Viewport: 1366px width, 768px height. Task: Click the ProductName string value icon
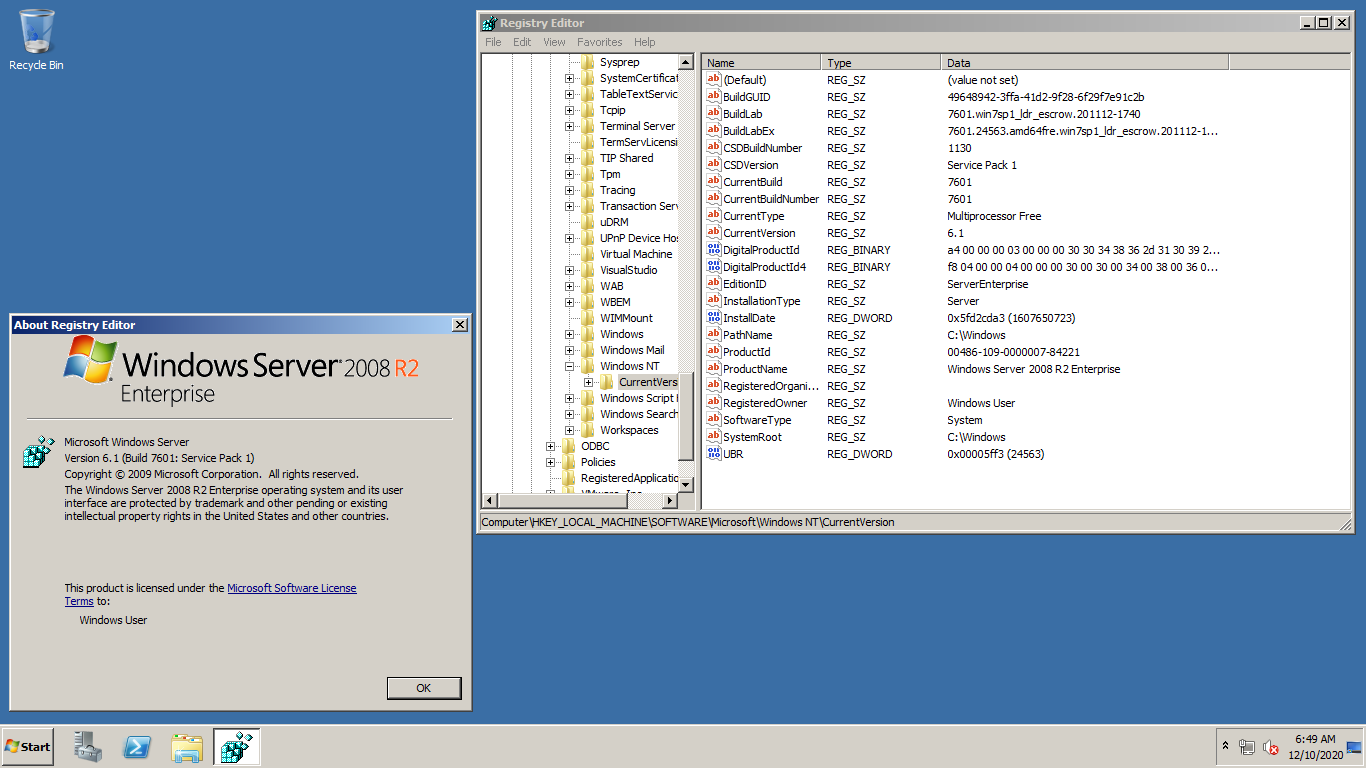(714, 368)
